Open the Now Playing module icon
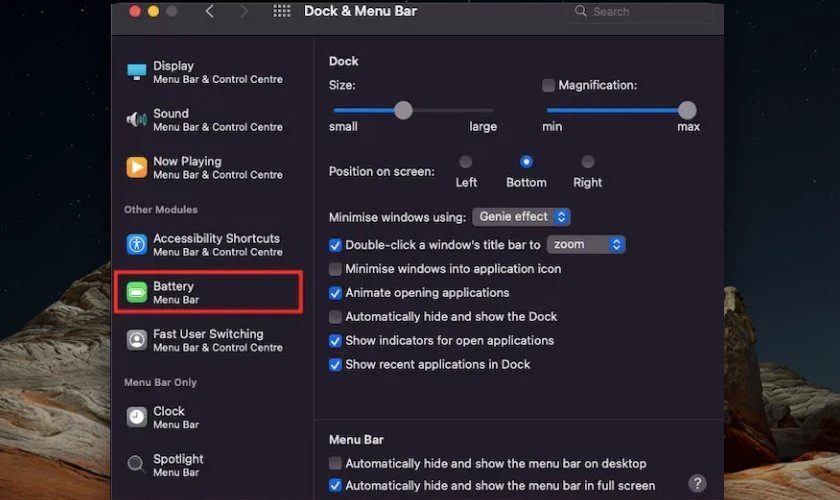 pos(136,167)
